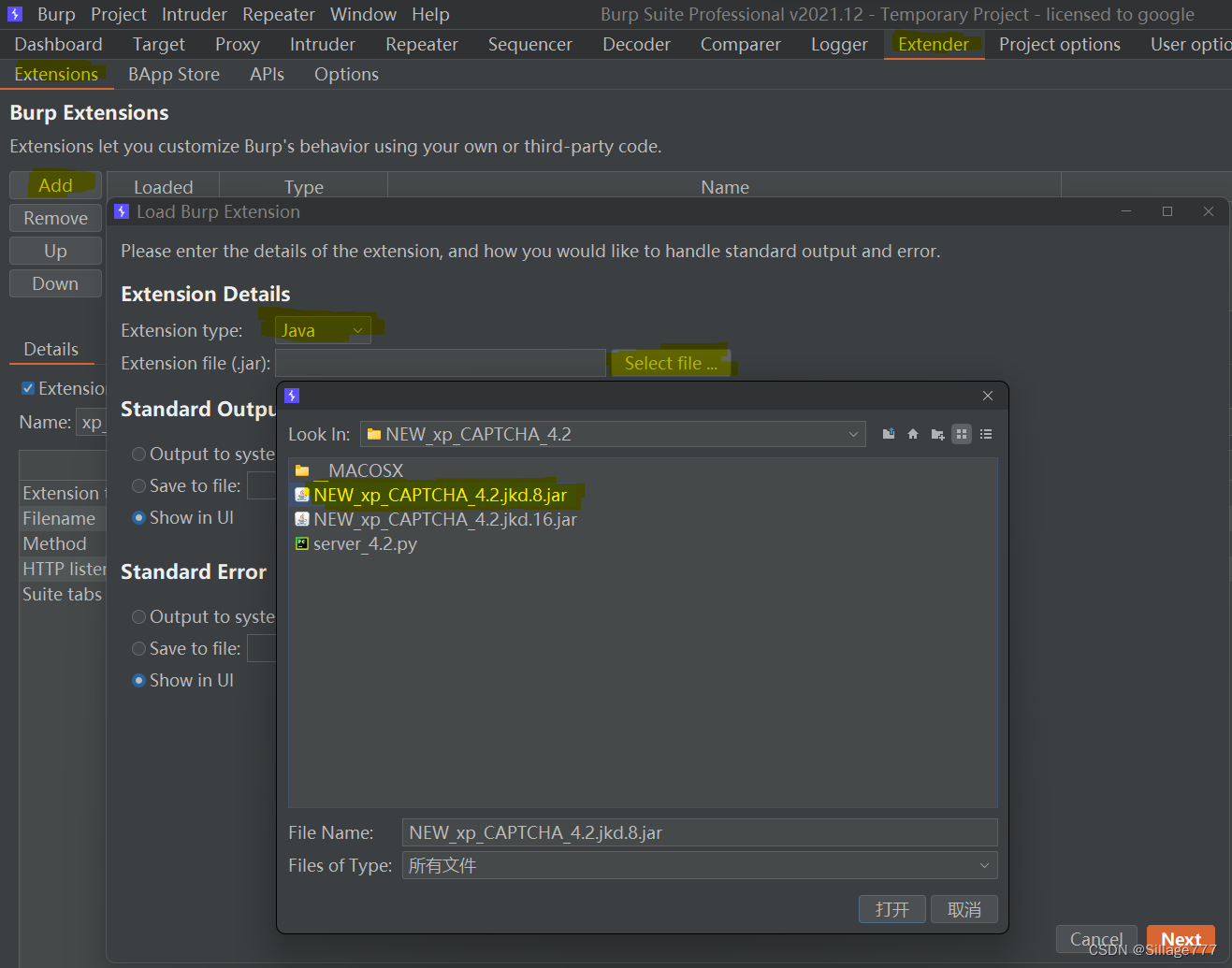Open the Project options tab

[1060, 44]
